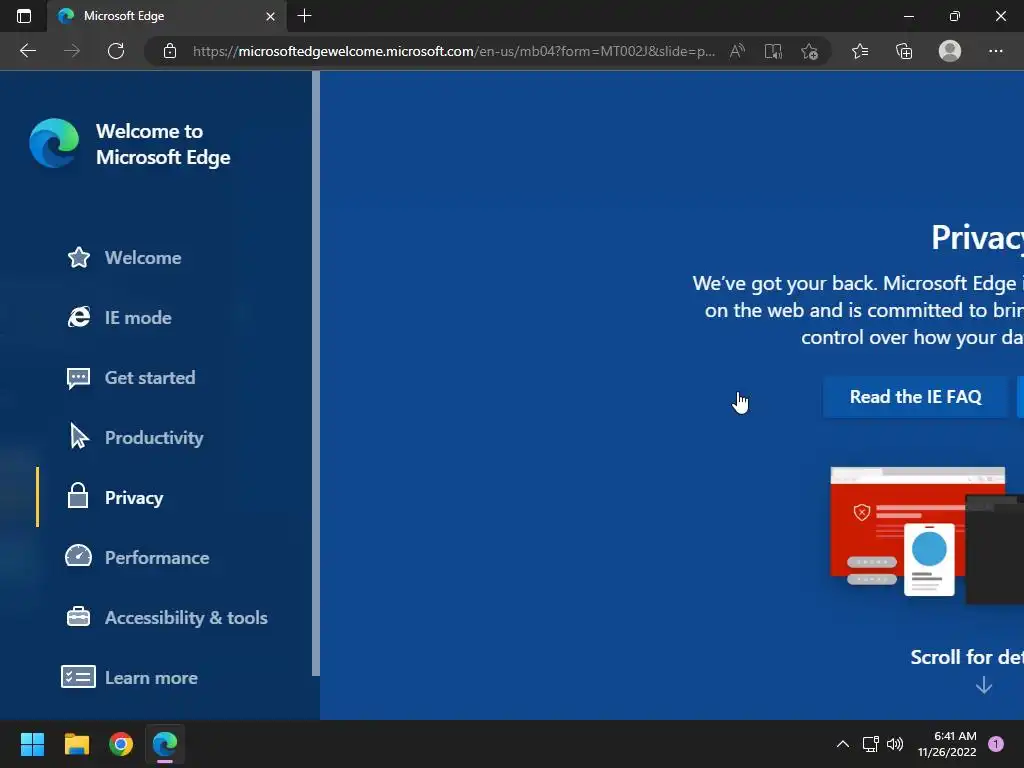This screenshot has height=768, width=1024.
Task: Select the Accessibility briefcase icon
Action: coord(78,616)
